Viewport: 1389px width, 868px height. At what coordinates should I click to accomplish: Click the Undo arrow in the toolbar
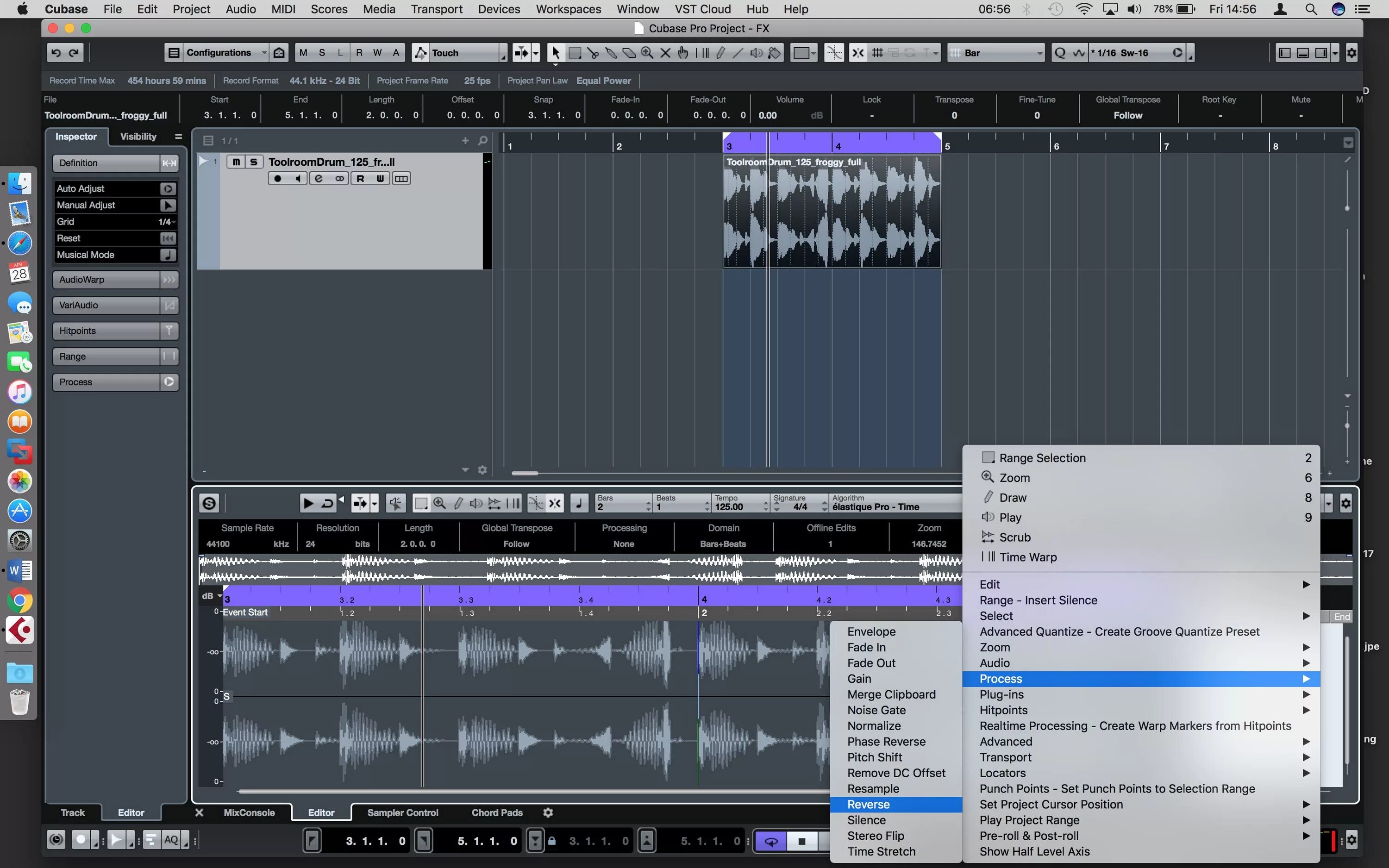click(x=56, y=53)
